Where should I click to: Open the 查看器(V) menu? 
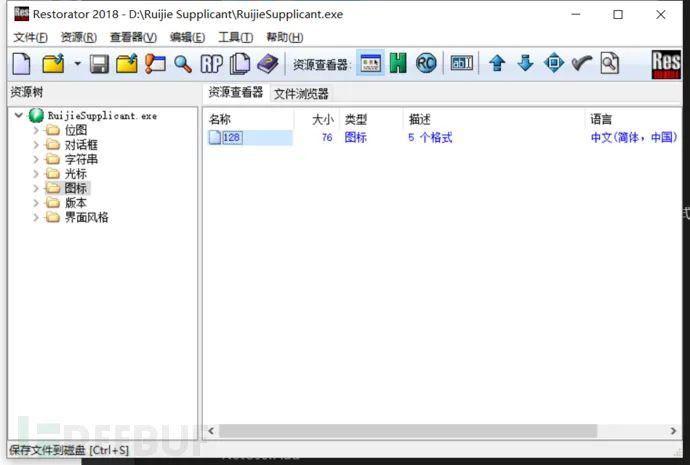[x=133, y=37]
